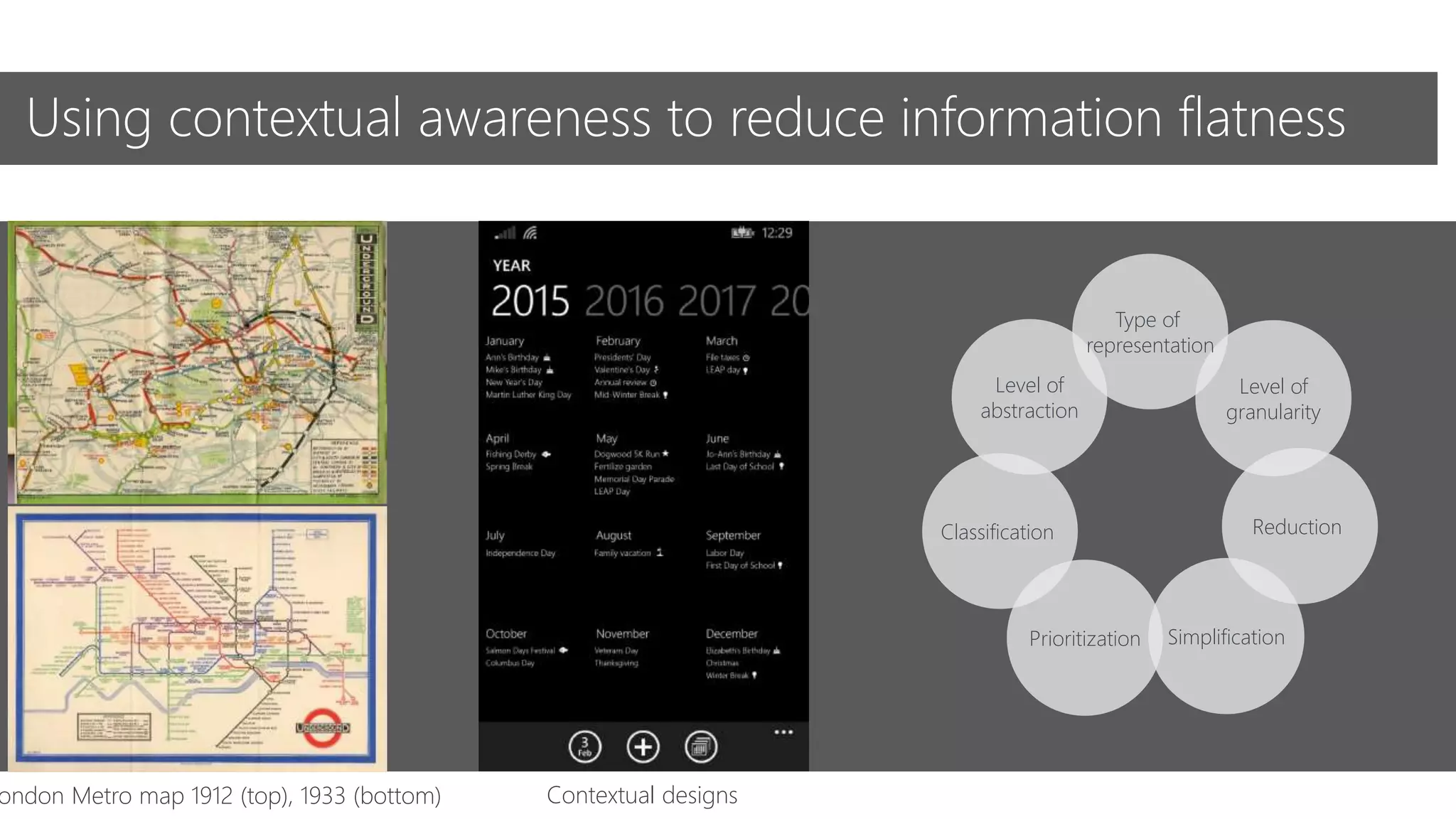Open the December month

[x=732, y=633]
